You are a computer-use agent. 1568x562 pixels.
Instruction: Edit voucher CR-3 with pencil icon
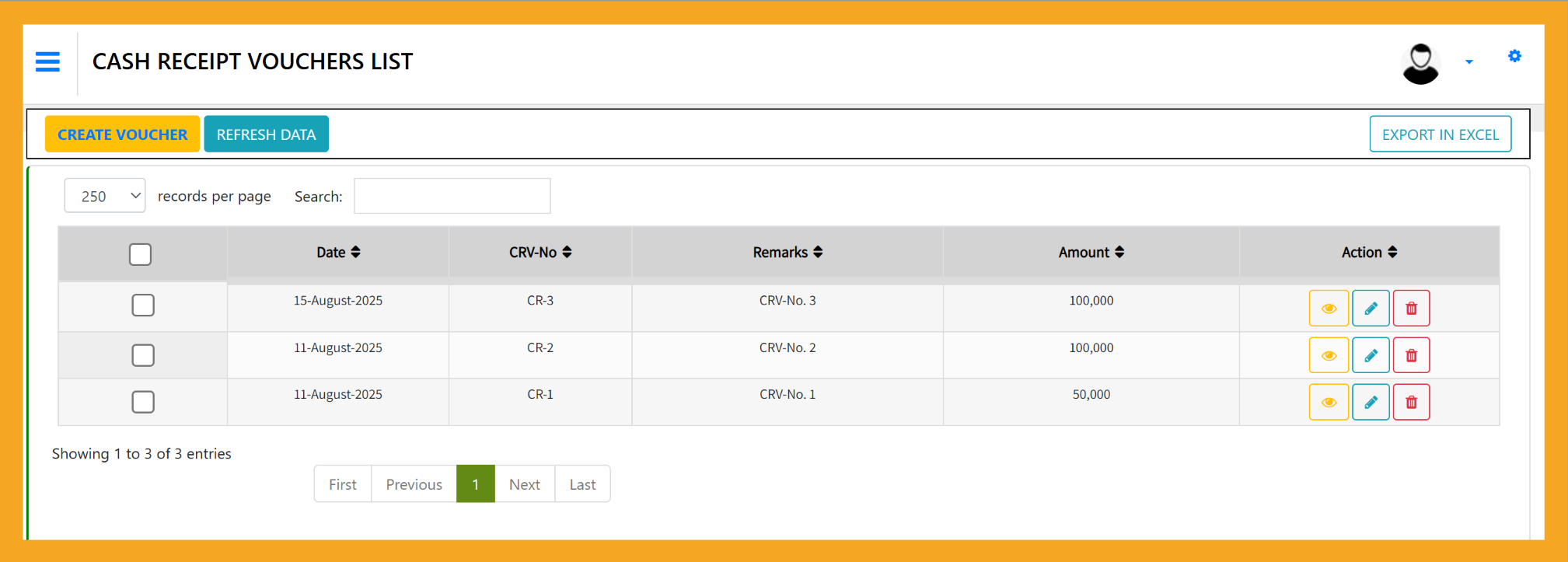coord(1371,309)
